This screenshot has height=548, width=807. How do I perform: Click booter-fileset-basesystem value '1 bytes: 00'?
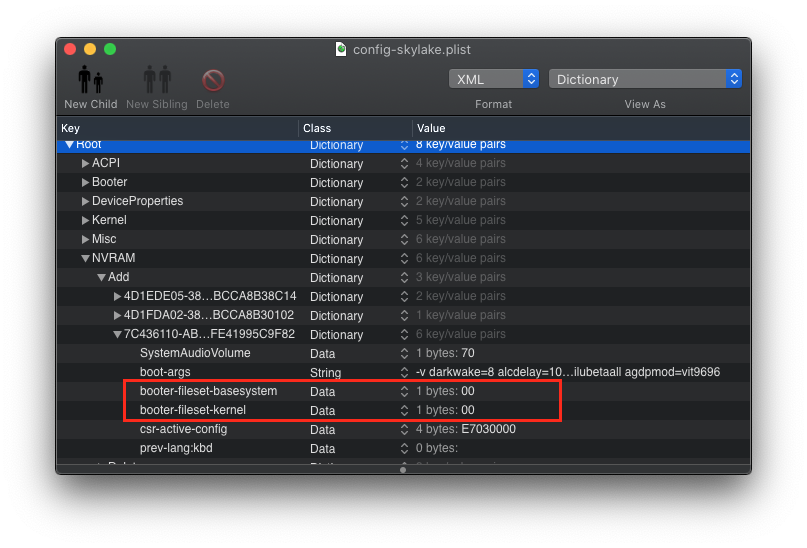pyautogui.click(x=445, y=391)
